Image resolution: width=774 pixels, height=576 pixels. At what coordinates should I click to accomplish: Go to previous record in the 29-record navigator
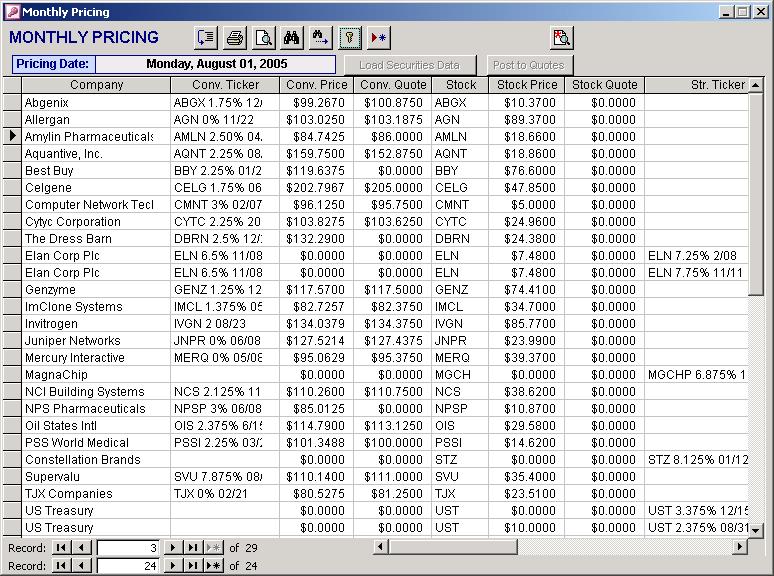[x=81, y=548]
